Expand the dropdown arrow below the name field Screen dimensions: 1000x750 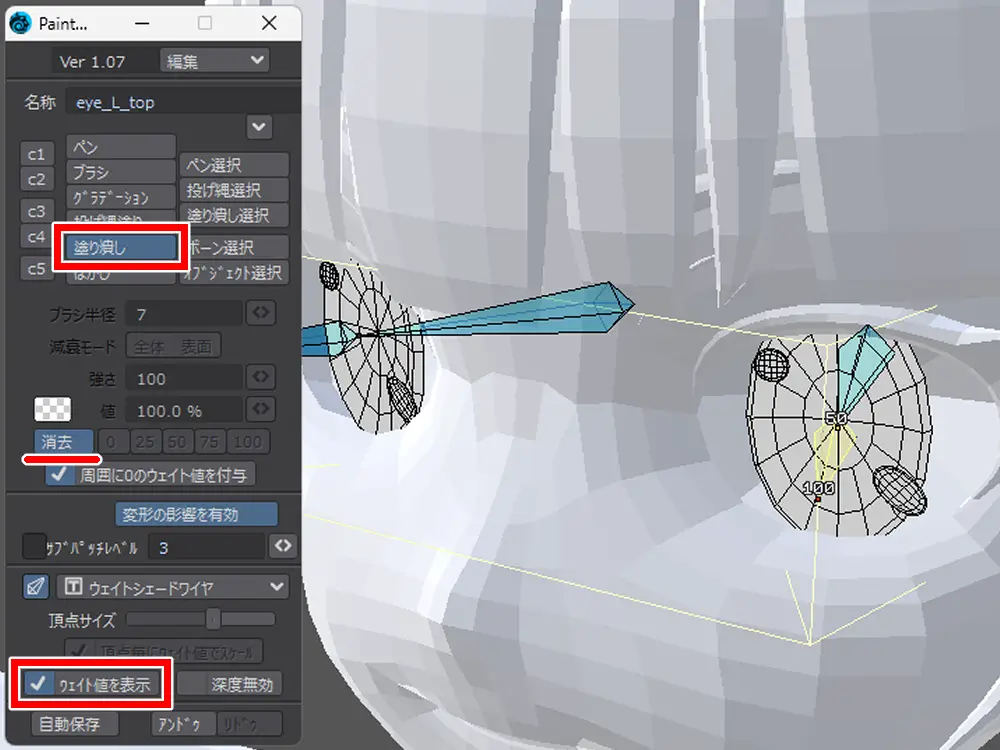pos(259,127)
